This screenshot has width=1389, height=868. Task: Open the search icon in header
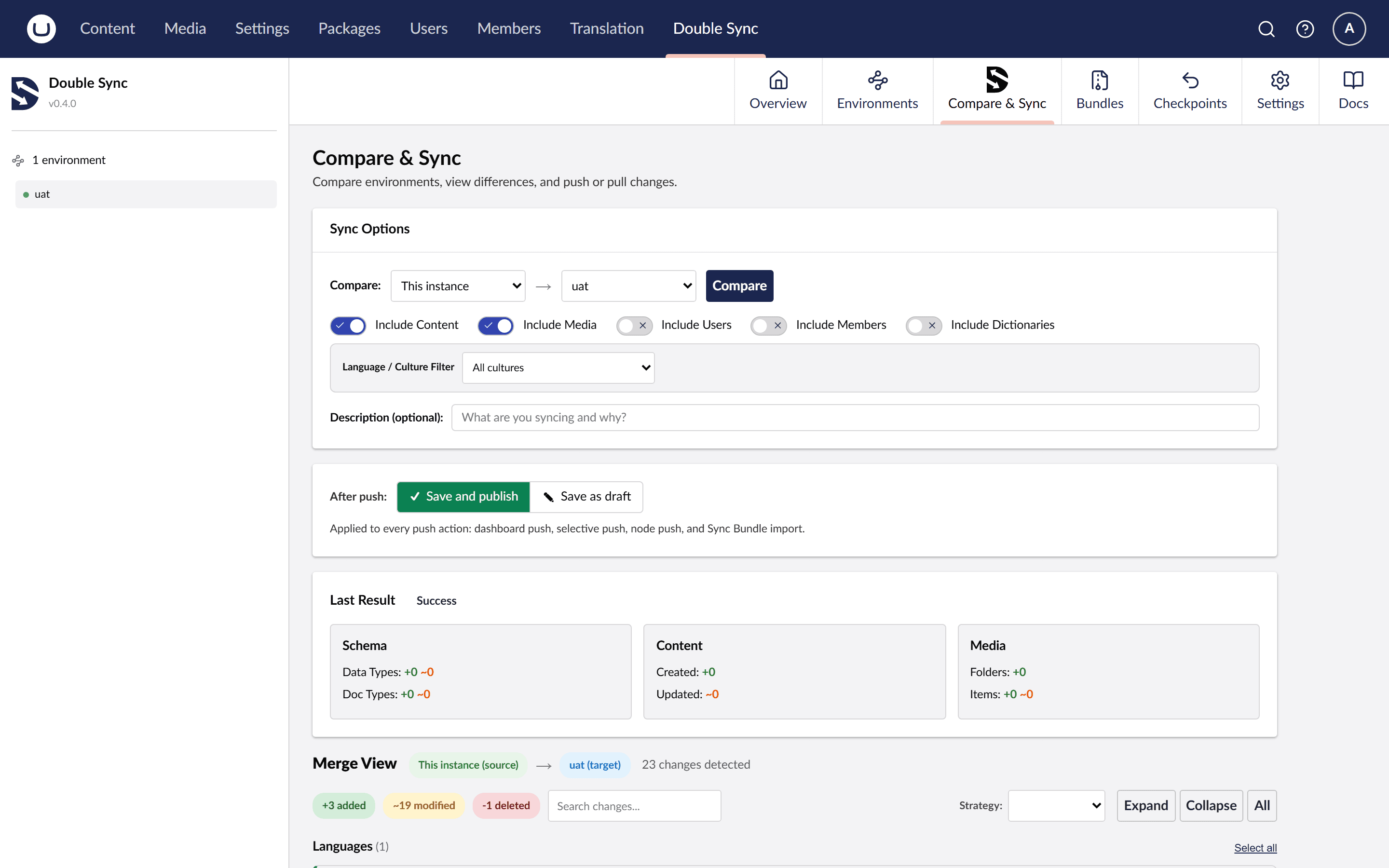[x=1266, y=29]
